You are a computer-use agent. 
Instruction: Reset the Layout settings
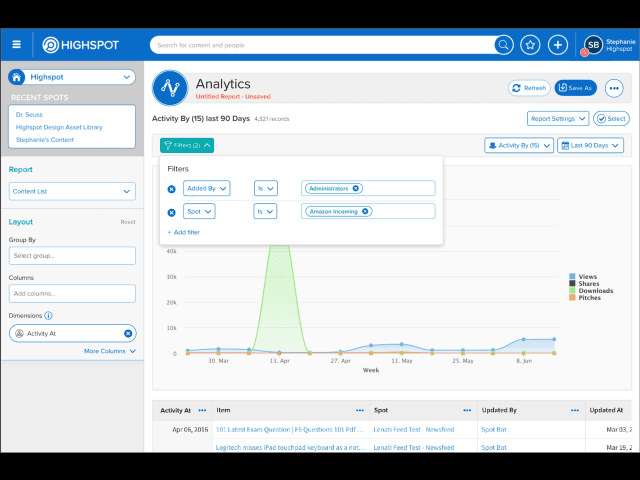(128, 222)
